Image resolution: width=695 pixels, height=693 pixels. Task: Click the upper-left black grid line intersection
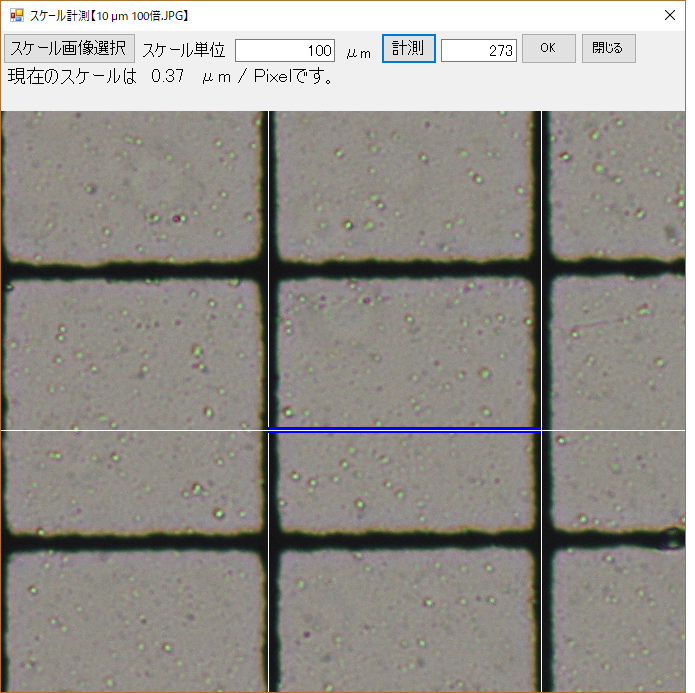tap(267, 268)
